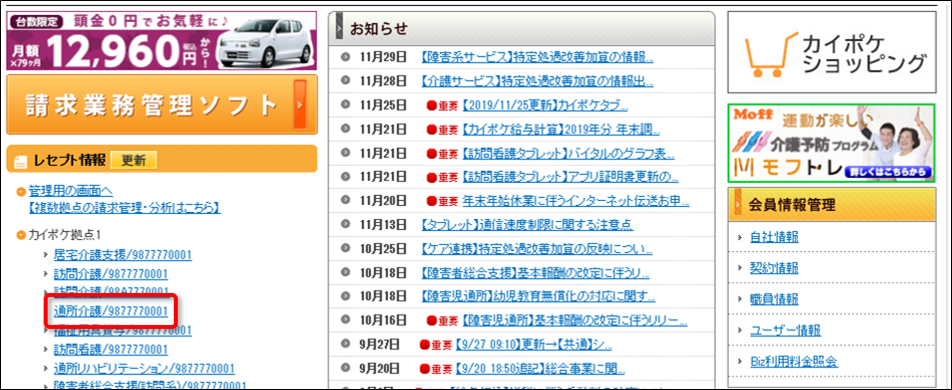Open 【ケア連携】特定処遇改善加算の反映 notice

(x=536, y=248)
